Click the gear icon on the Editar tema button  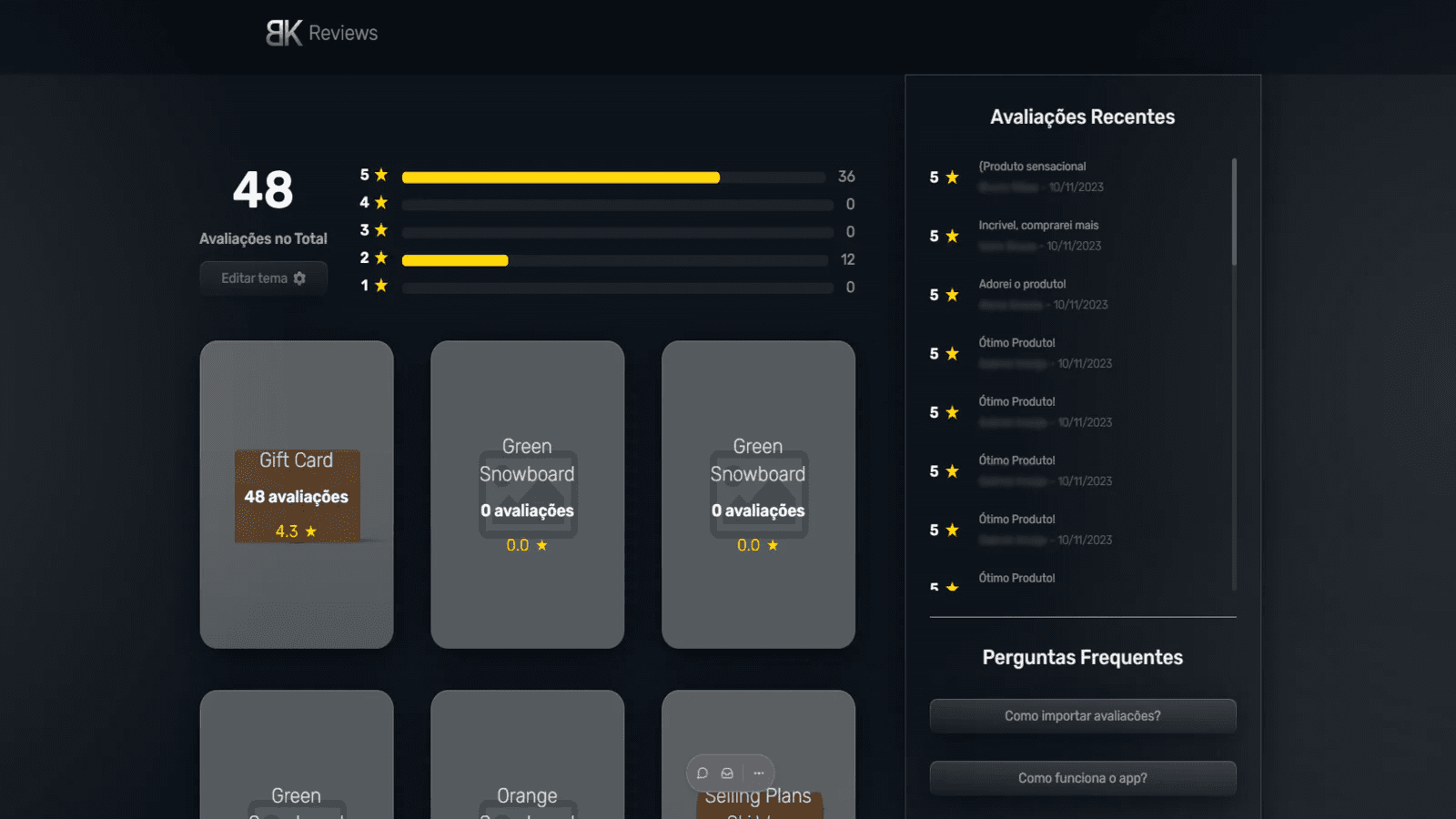click(300, 278)
